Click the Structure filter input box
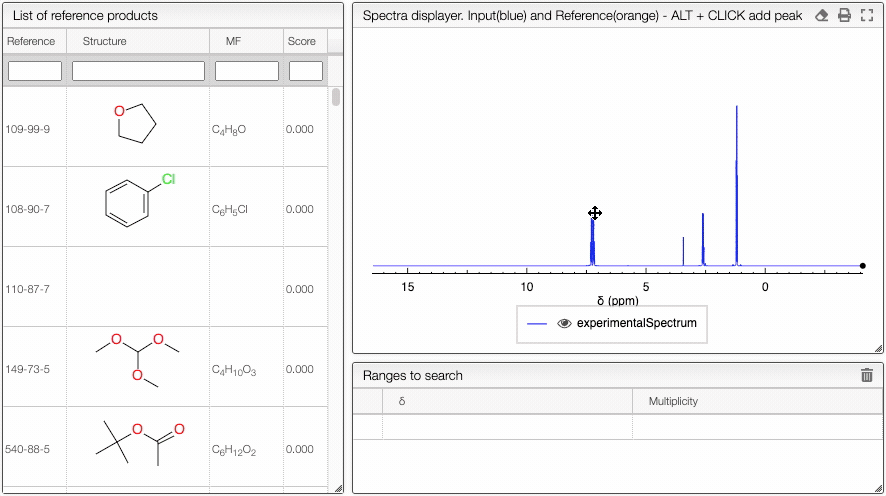Viewport: 886px width, 496px height. coord(138,71)
